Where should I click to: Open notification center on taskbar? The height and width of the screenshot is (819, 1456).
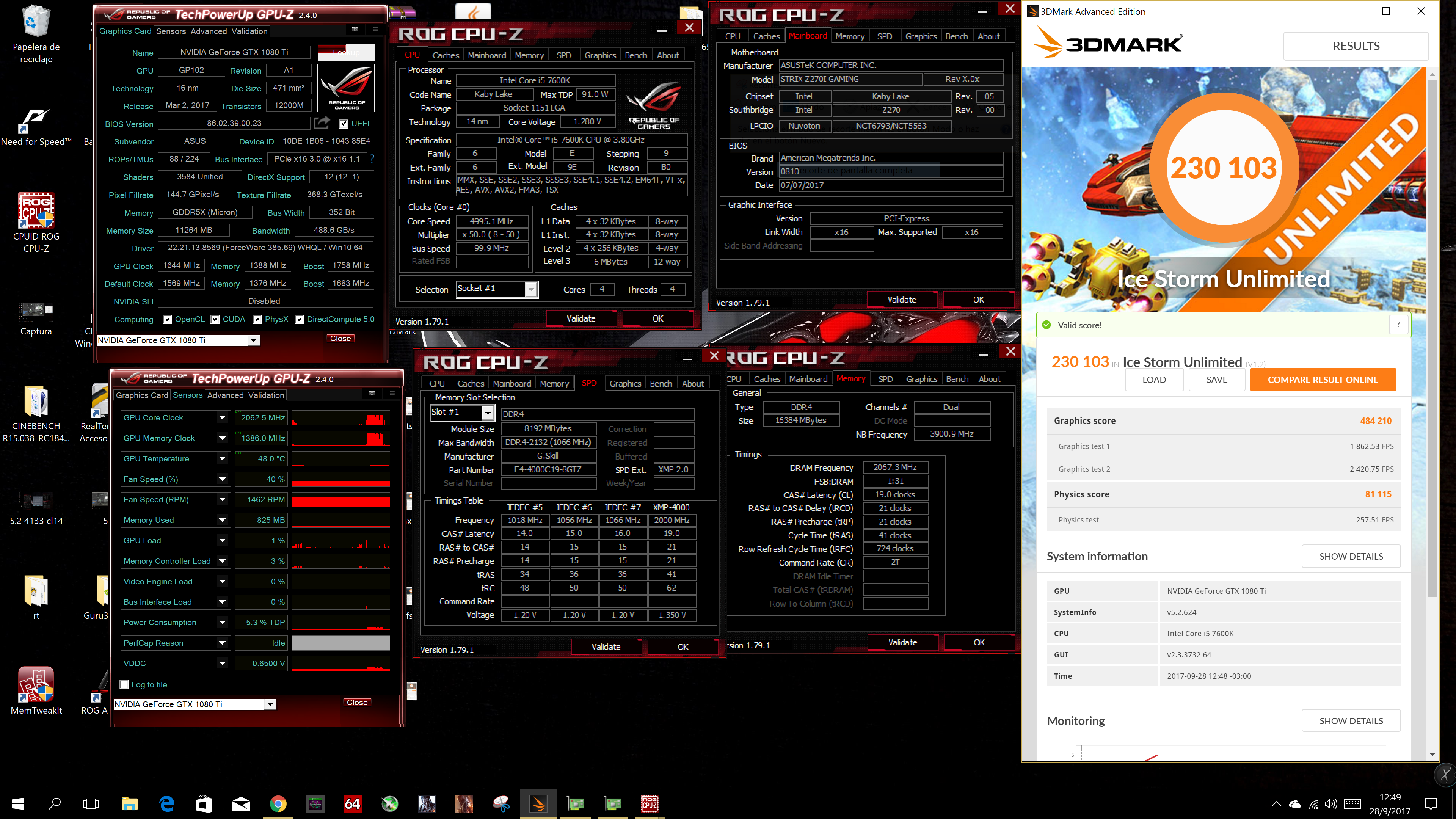click(x=1431, y=804)
